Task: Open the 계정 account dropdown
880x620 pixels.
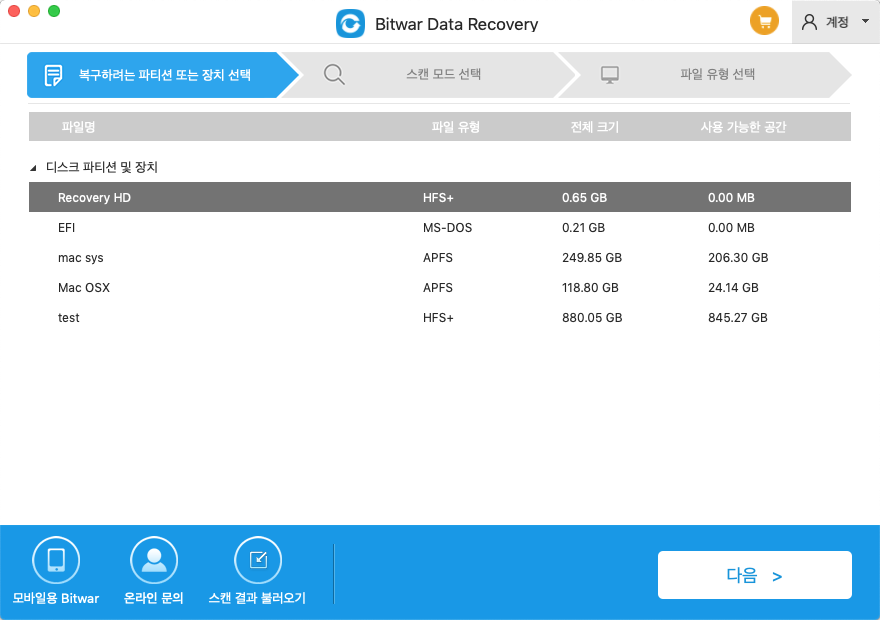Action: [836, 22]
